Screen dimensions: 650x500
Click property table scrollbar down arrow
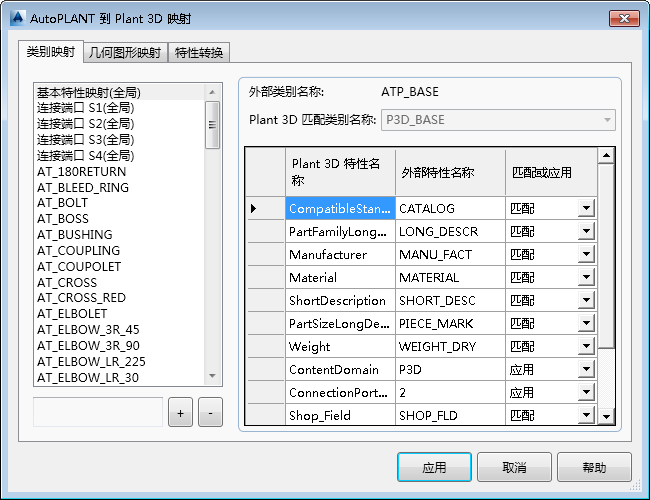click(606, 416)
